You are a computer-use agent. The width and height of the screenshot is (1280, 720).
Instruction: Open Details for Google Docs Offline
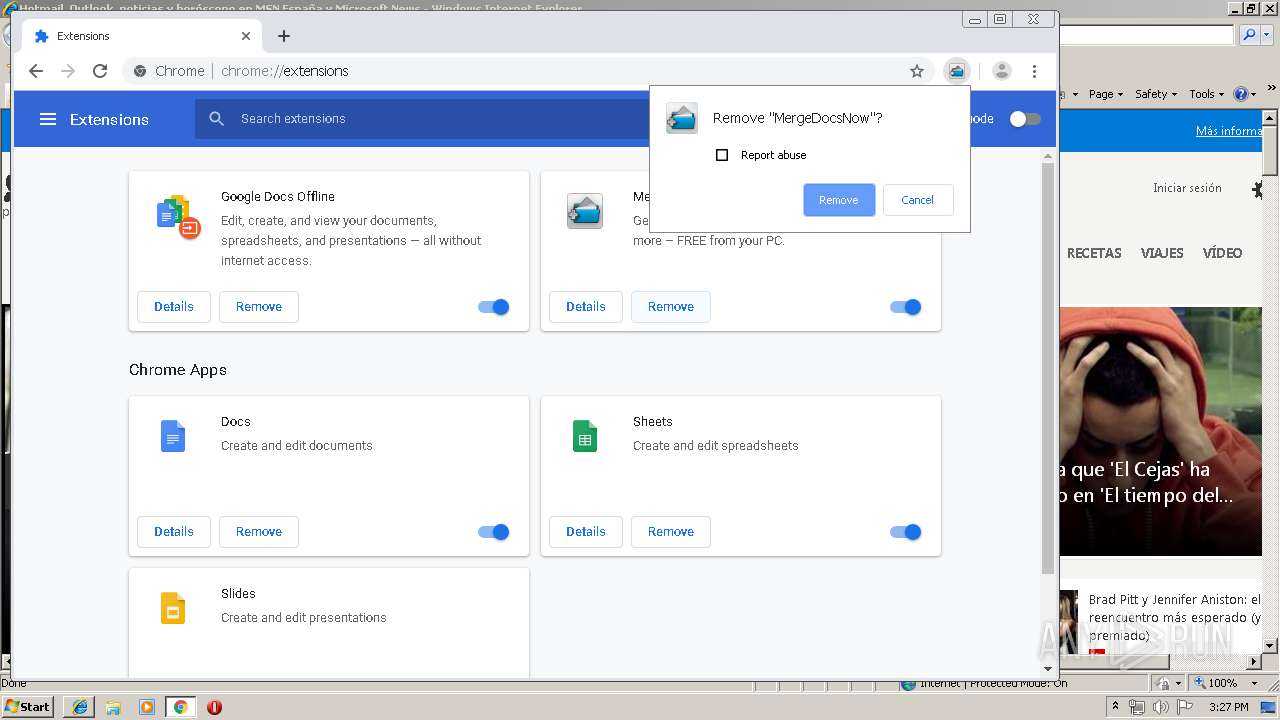174,307
